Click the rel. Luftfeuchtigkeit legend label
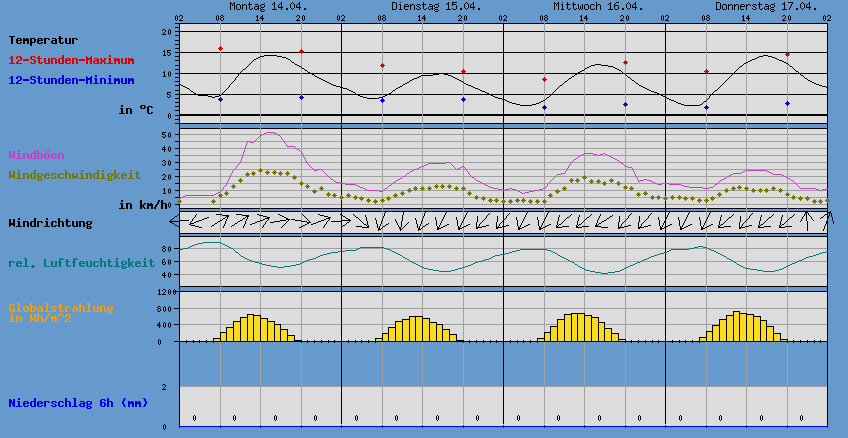 [x=81, y=263]
